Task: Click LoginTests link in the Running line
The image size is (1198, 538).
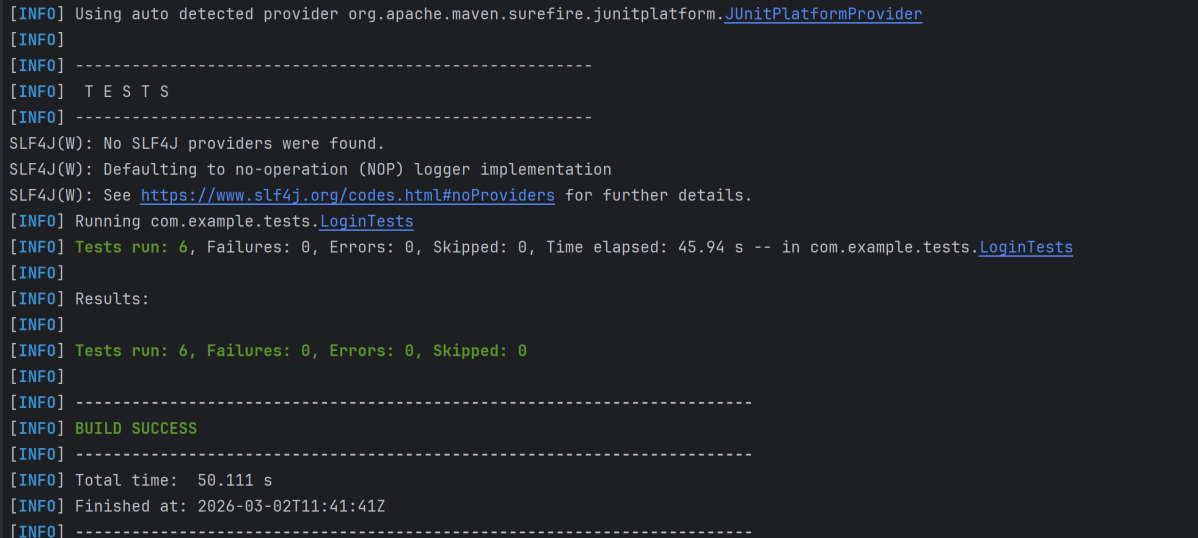Action: pos(366,222)
